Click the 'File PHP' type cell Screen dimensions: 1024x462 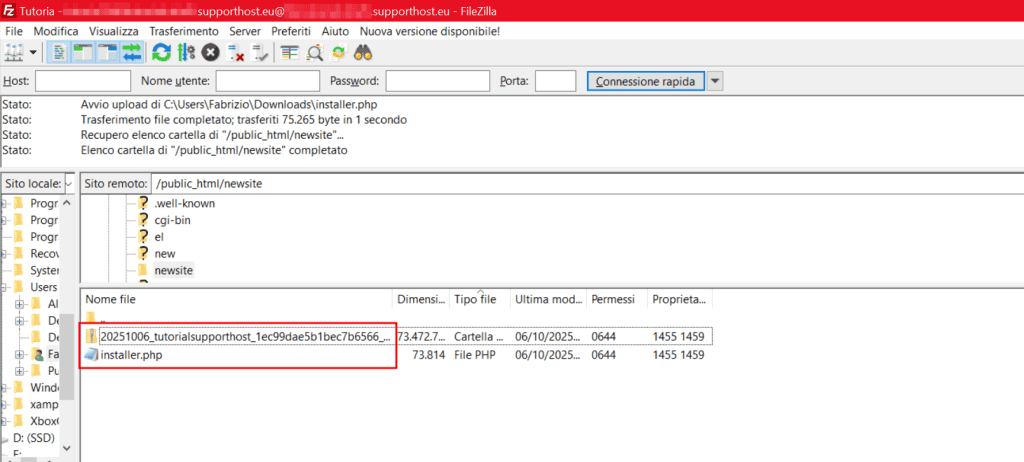(x=477, y=355)
